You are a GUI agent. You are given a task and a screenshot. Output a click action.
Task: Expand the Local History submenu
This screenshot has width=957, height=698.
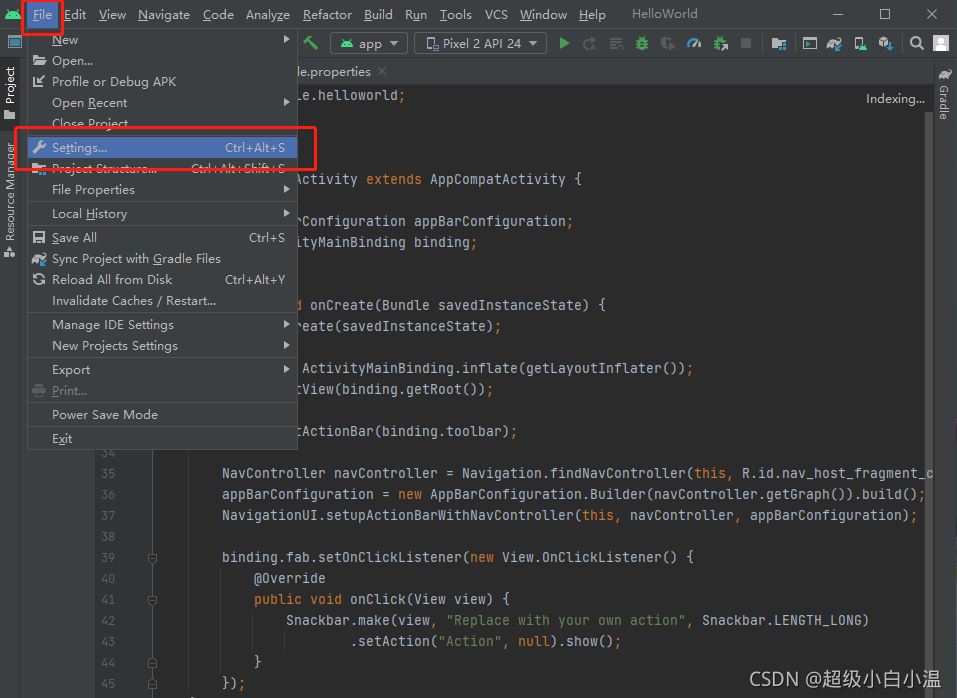[162, 214]
